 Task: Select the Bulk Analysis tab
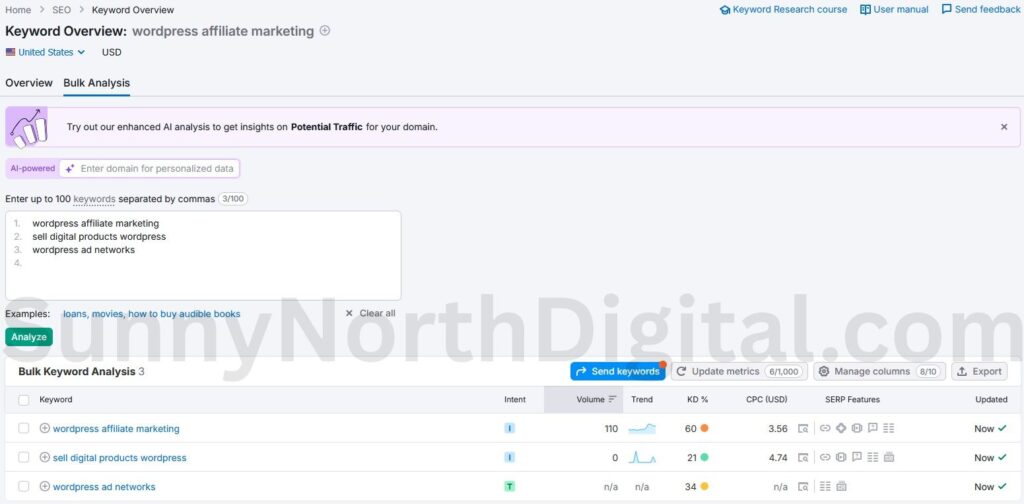click(97, 83)
